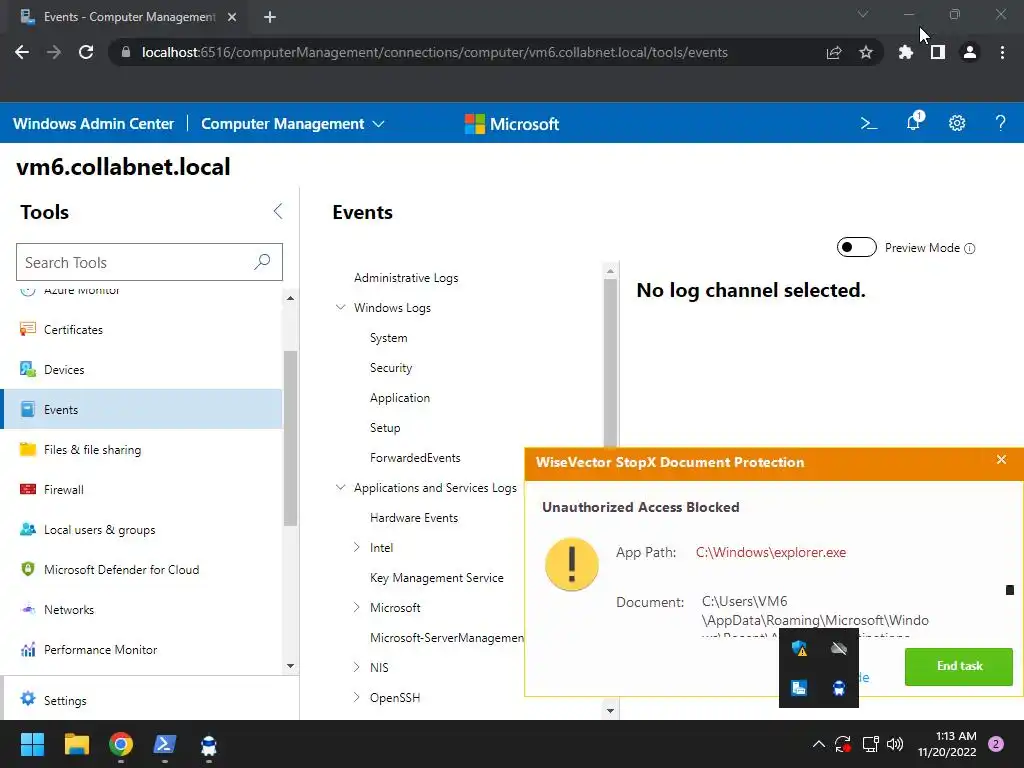Select Networks in the Tools list
This screenshot has width=1024, height=768.
142,609
